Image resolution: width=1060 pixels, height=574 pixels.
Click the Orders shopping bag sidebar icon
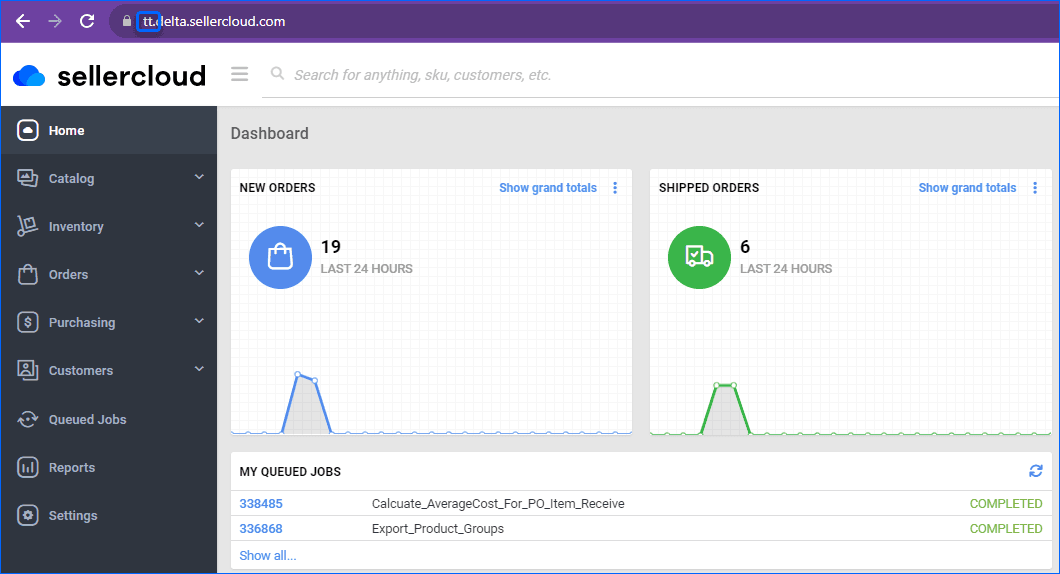[28, 274]
